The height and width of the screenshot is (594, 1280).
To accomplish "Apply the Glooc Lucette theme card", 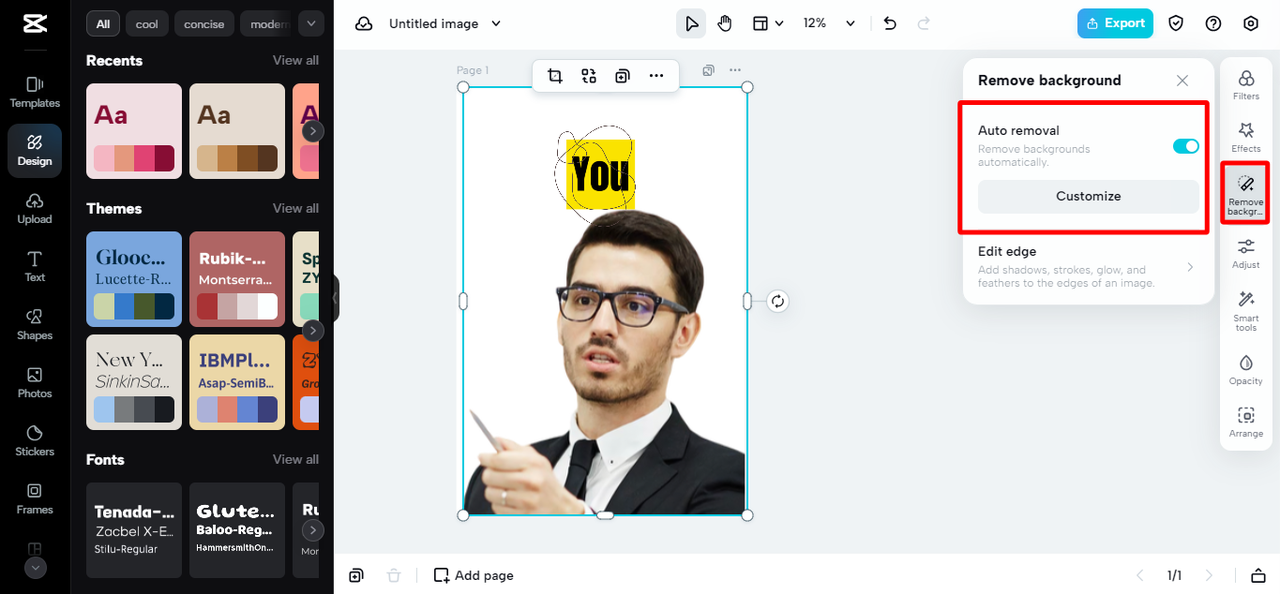I will click(x=134, y=279).
